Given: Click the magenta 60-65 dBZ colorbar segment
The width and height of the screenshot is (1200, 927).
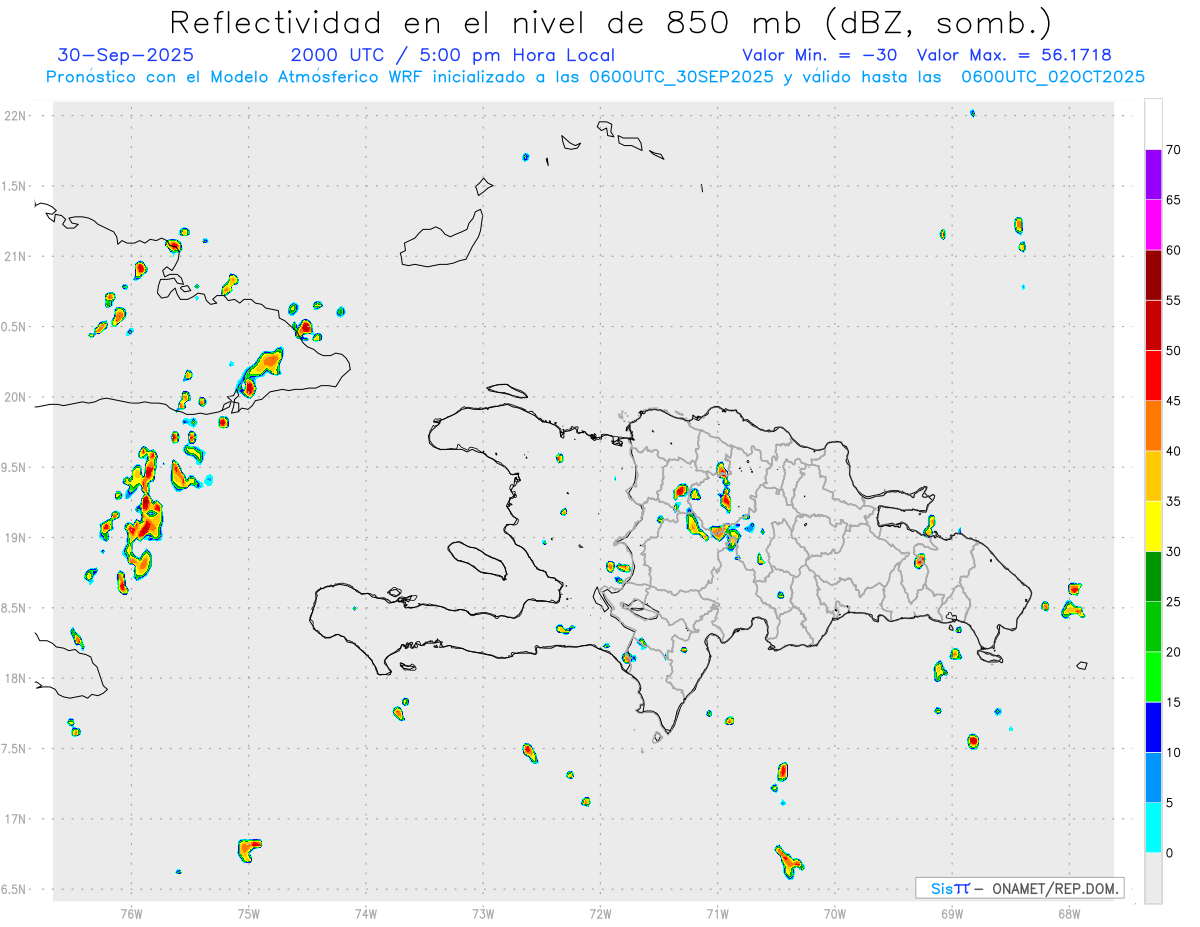Looking at the screenshot, I should pos(1153,225).
